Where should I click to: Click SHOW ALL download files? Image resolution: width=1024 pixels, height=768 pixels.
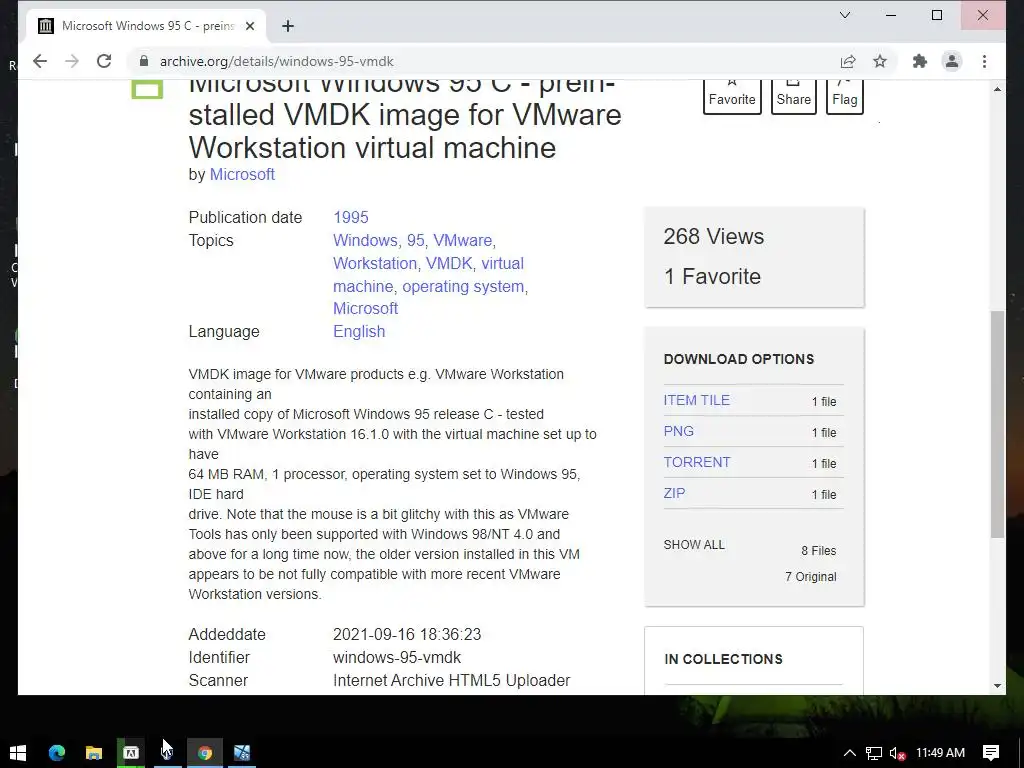pos(694,545)
